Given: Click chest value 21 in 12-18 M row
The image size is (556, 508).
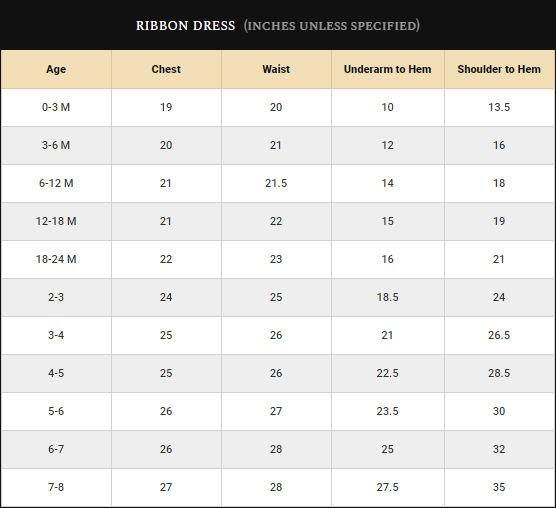Looking at the screenshot, I should (x=166, y=221).
